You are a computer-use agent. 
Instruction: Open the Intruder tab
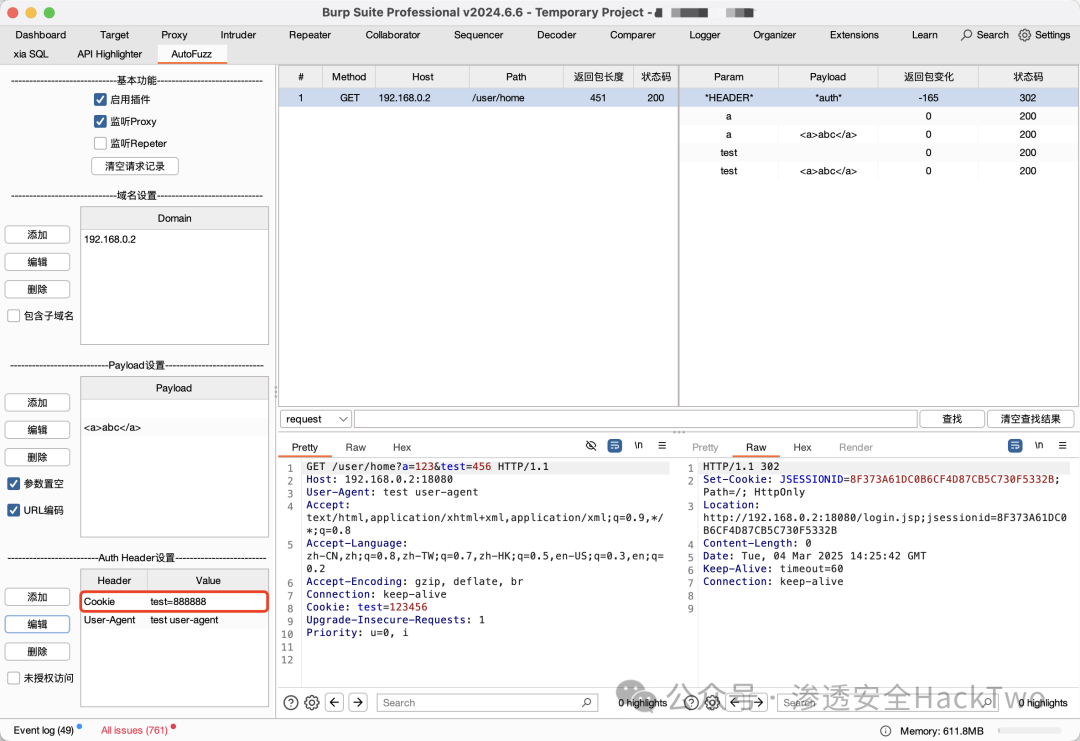tap(238, 34)
